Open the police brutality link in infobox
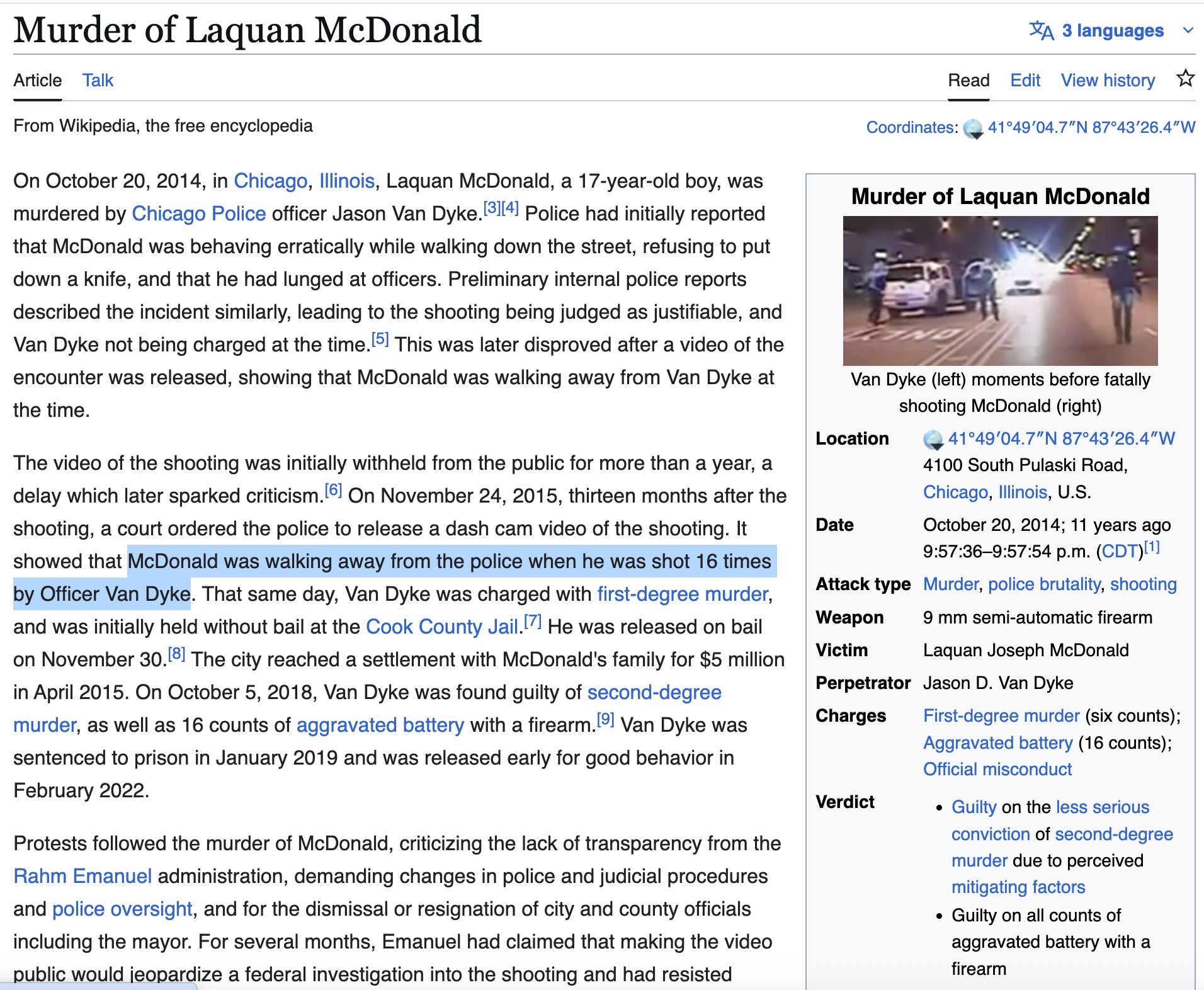 point(1044,584)
